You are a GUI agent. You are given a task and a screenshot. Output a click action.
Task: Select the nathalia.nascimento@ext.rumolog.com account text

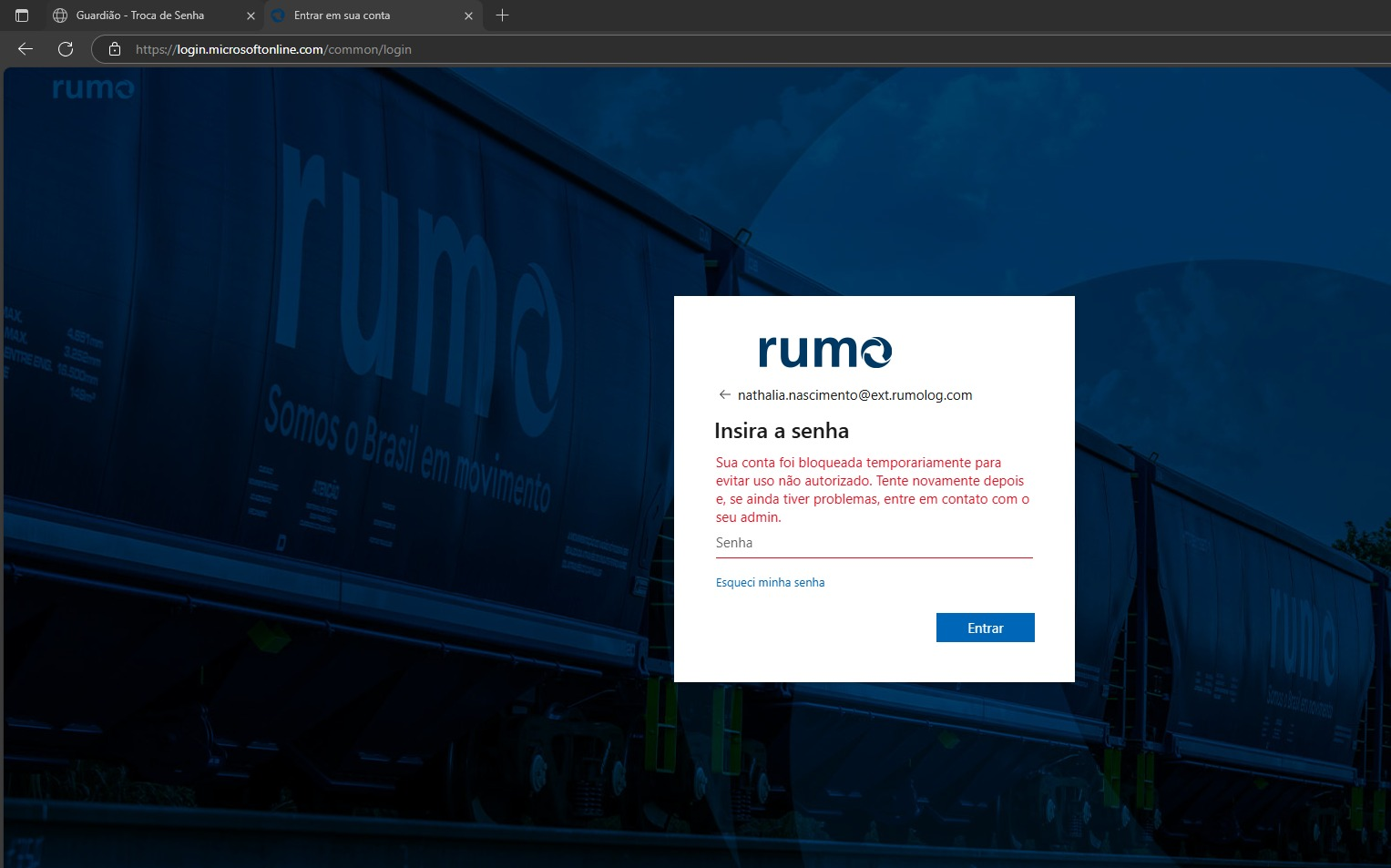click(x=854, y=395)
